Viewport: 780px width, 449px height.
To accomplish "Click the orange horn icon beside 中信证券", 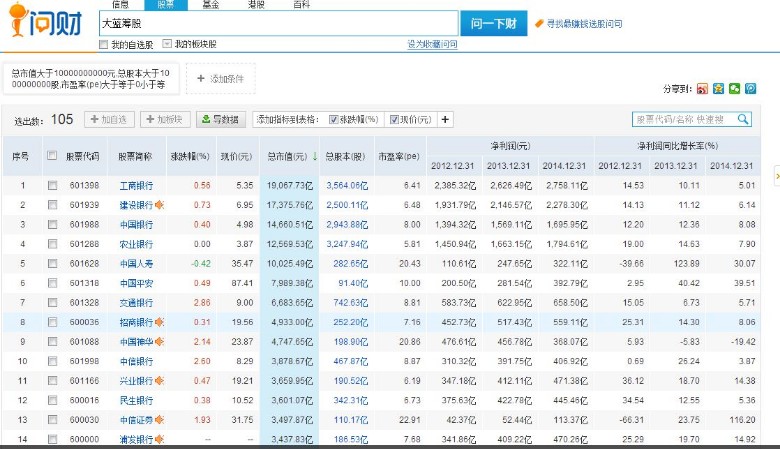I will [x=159, y=420].
